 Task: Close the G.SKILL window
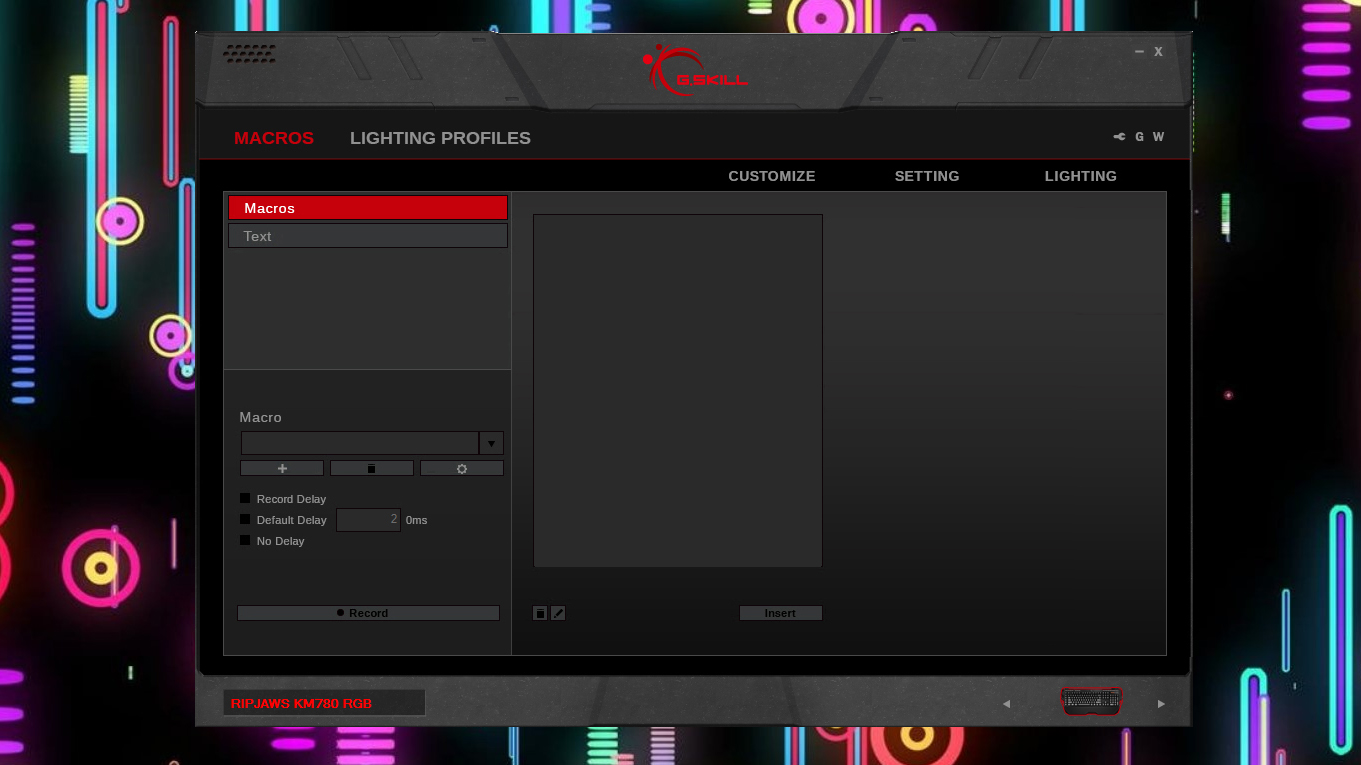pos(1158,51)
